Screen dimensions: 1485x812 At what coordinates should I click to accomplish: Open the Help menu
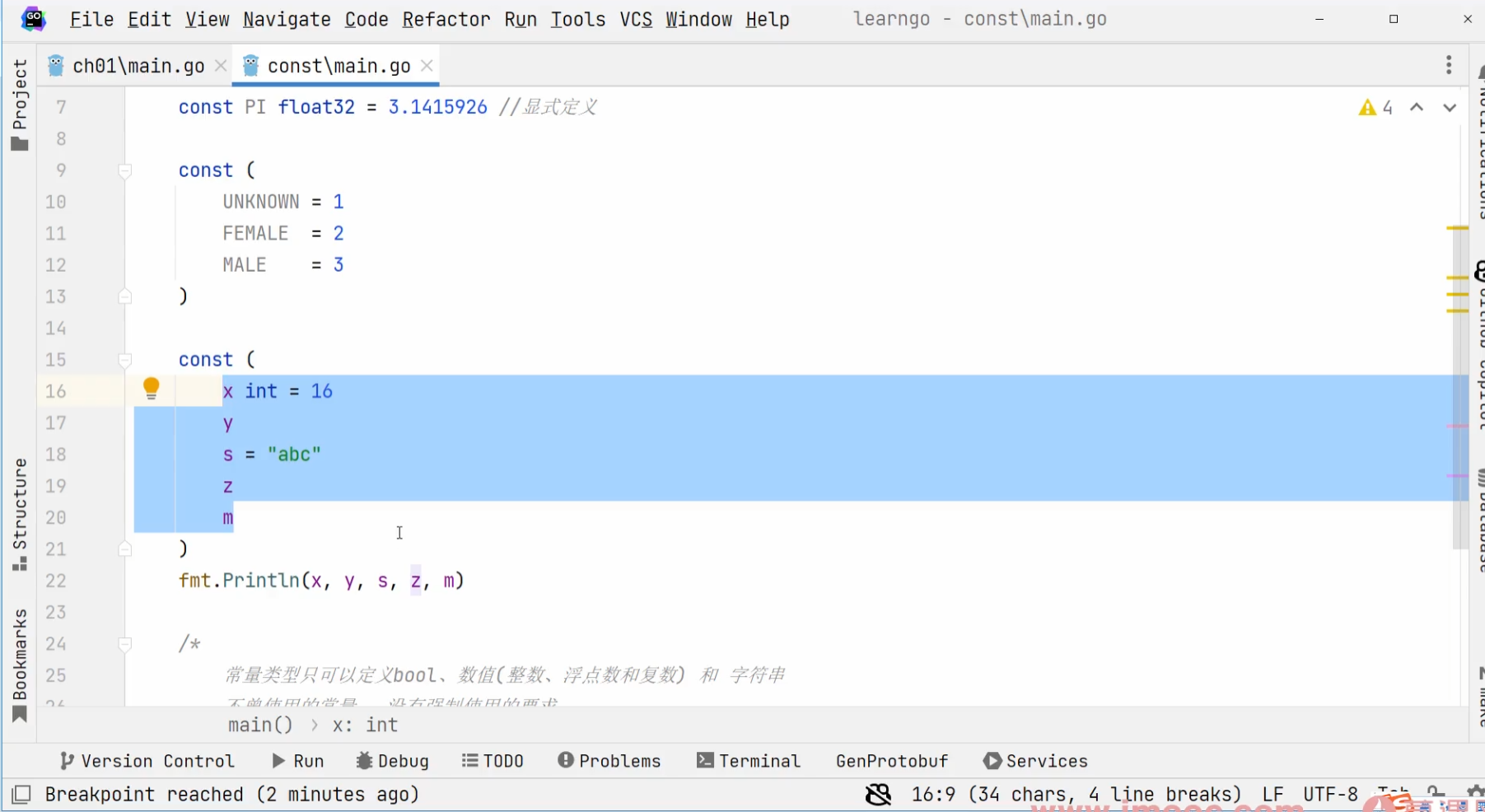768,19
